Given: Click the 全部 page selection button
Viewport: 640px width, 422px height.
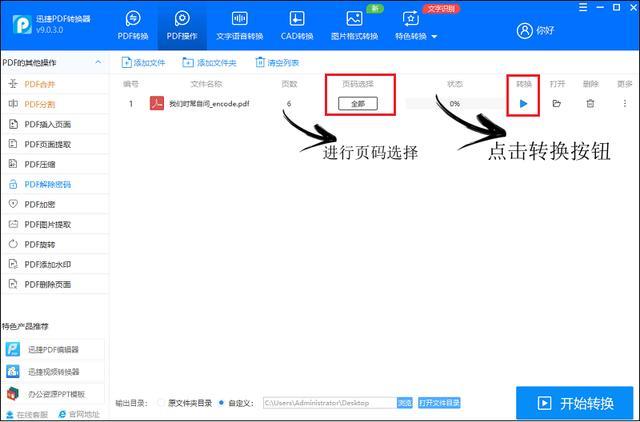Looking at the screenshot, I should (x=358, y=104).
